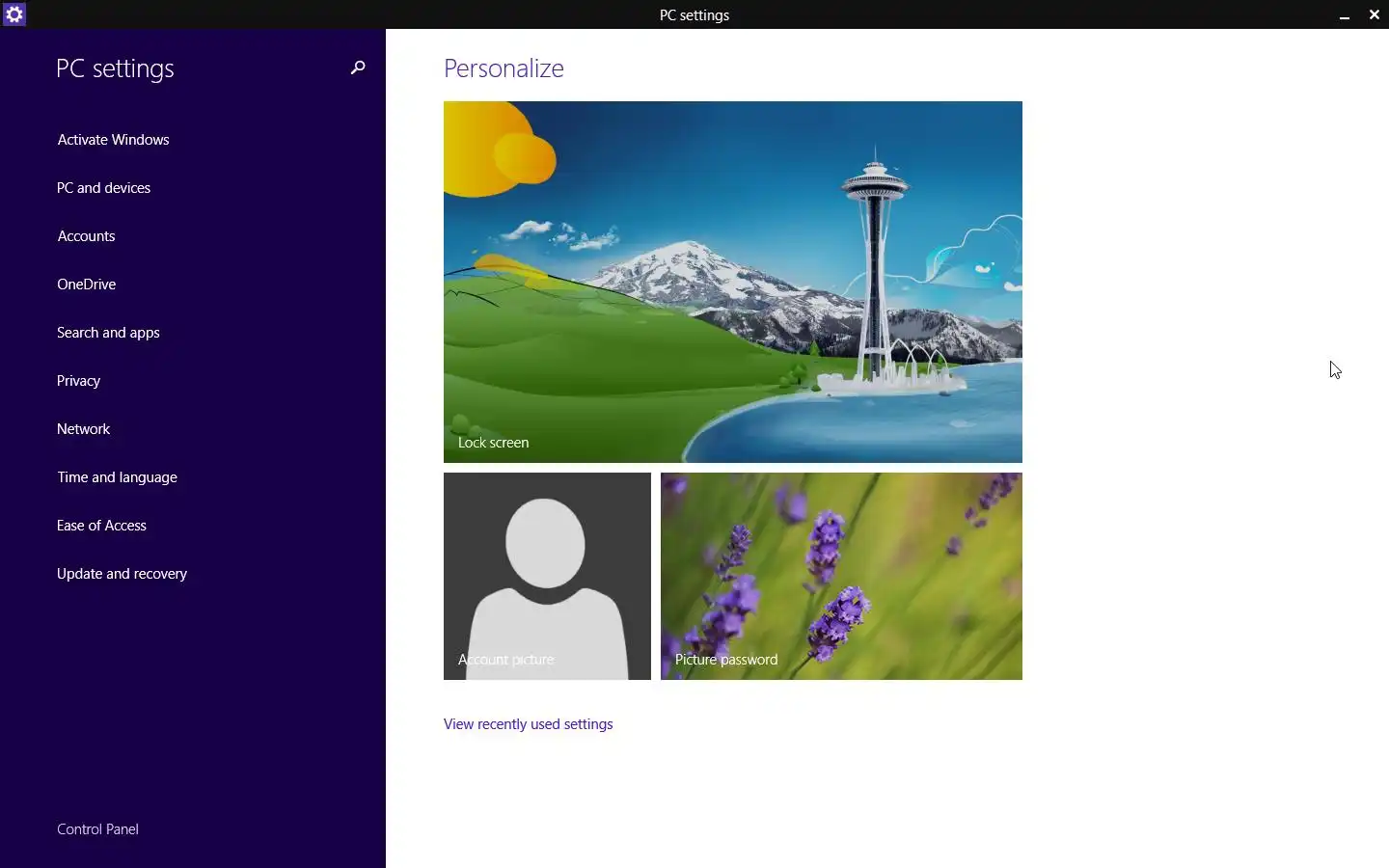This screenshot has height=868, width=1389.
Task: Open Network settings
Action: [x=83, y=429]
